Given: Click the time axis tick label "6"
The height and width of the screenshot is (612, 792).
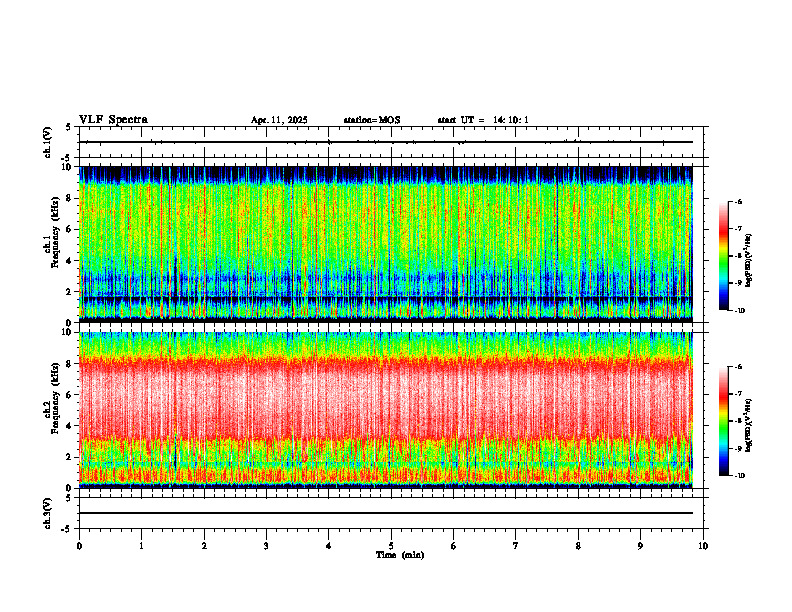Looking at the screenshot, I should [x=454, y=546].
